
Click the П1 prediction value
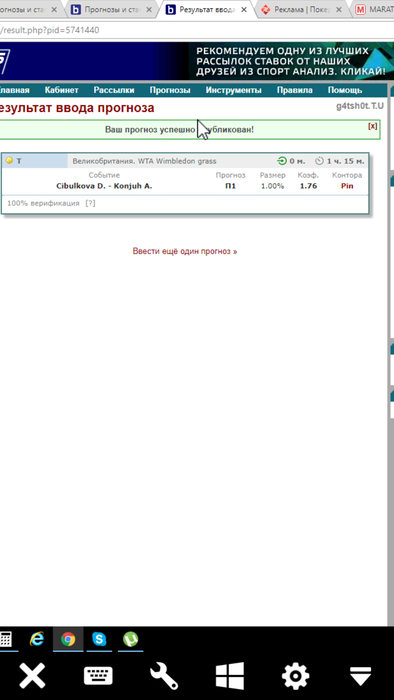point(231,186)
